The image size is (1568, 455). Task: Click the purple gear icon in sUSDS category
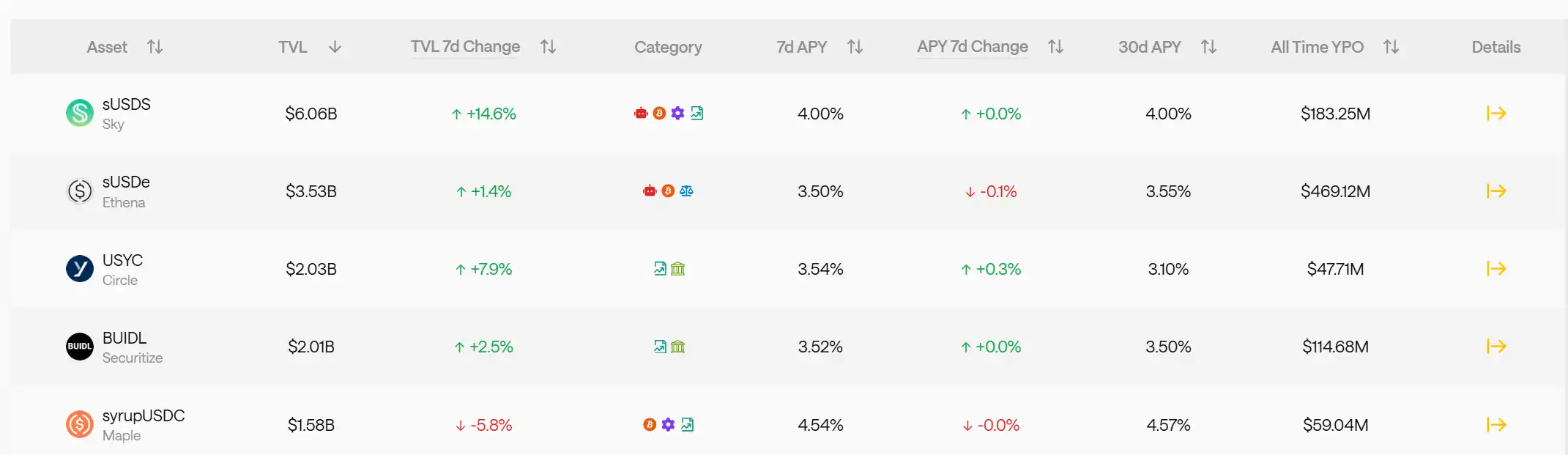pyautogui.click(x=677, y=114)
